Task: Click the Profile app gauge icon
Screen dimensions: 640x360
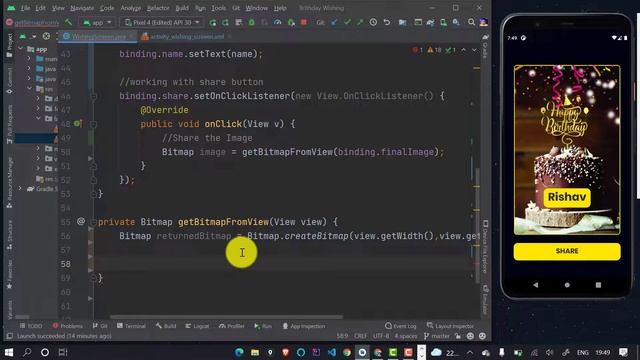Action: click(278, 22)
